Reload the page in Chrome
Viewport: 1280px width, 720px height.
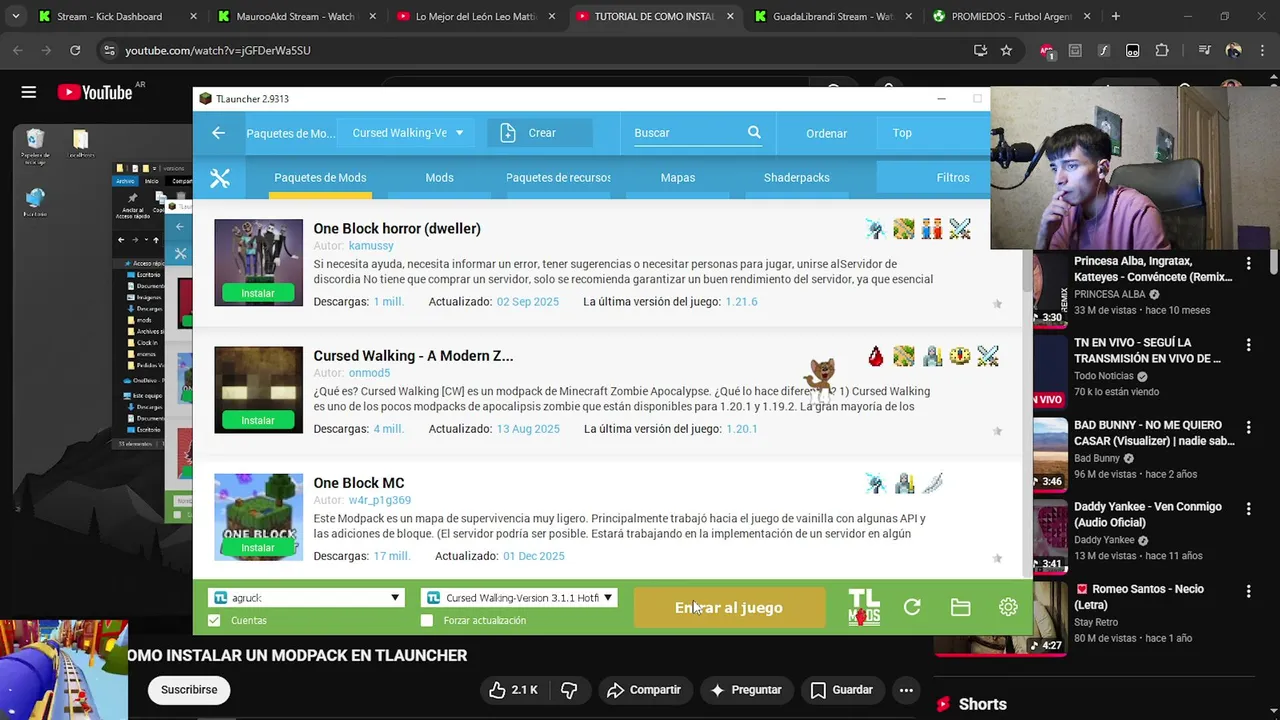(x=75, y=50)
